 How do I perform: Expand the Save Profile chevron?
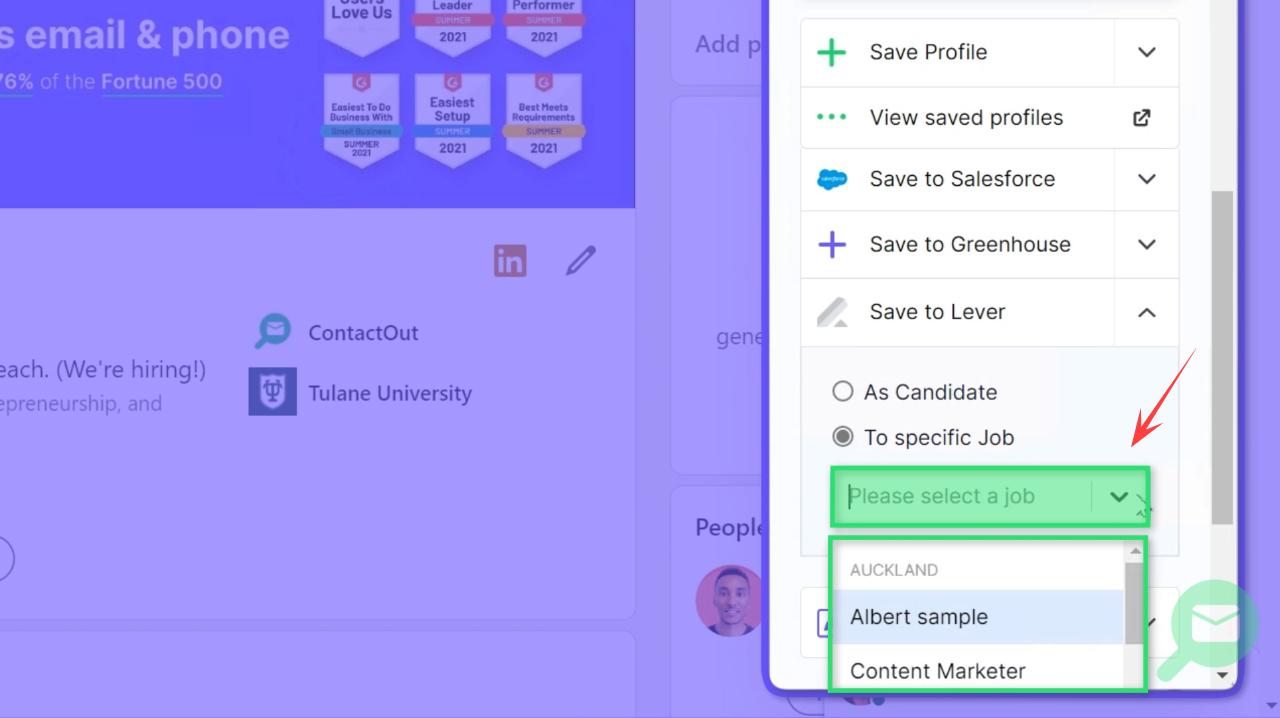pyautogui.click(x=1147, y=52)
